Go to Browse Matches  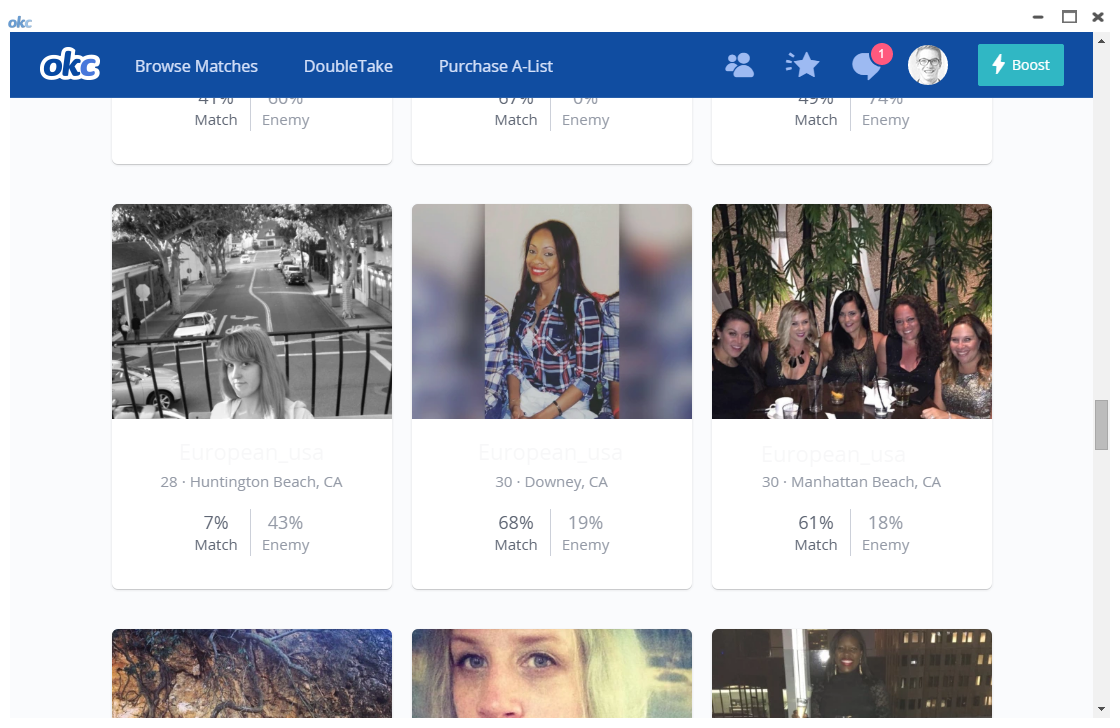pos(196,66)
